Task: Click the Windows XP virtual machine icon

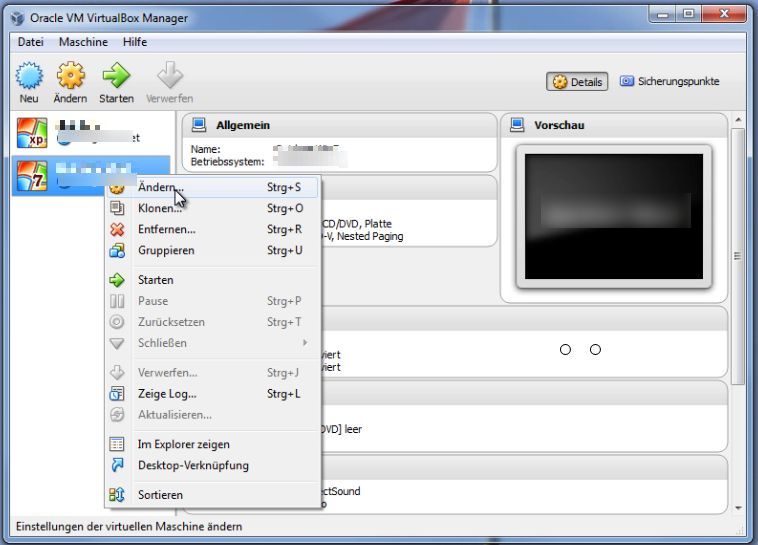Action: [33, 135]
